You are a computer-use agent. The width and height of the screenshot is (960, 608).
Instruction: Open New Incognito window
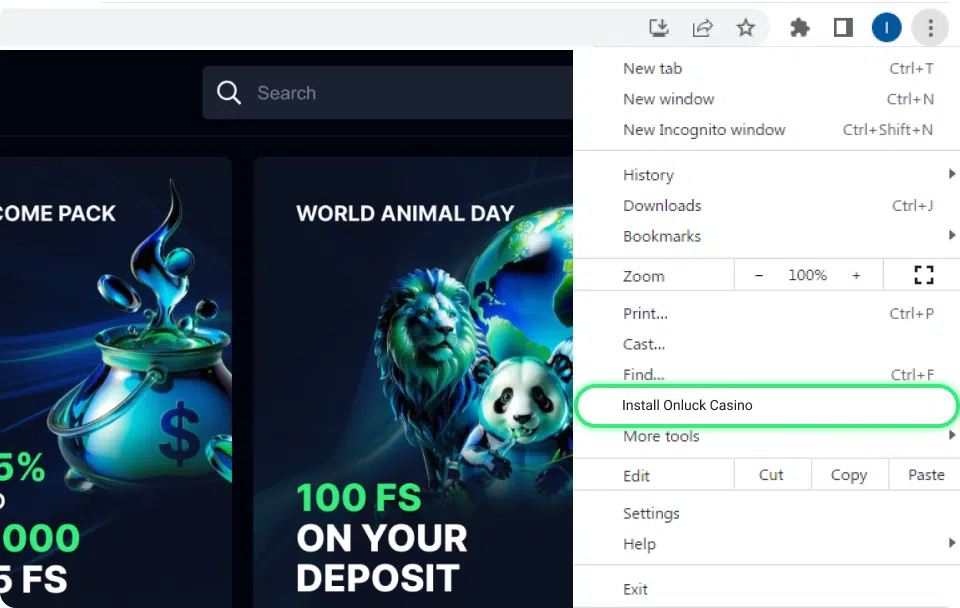pos(704,130)
